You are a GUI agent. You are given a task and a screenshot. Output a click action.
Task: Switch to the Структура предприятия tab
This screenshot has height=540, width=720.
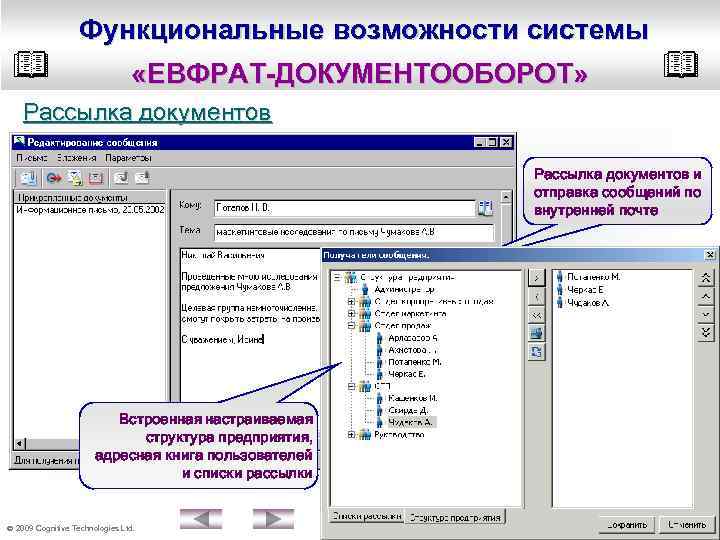point(455,517)
